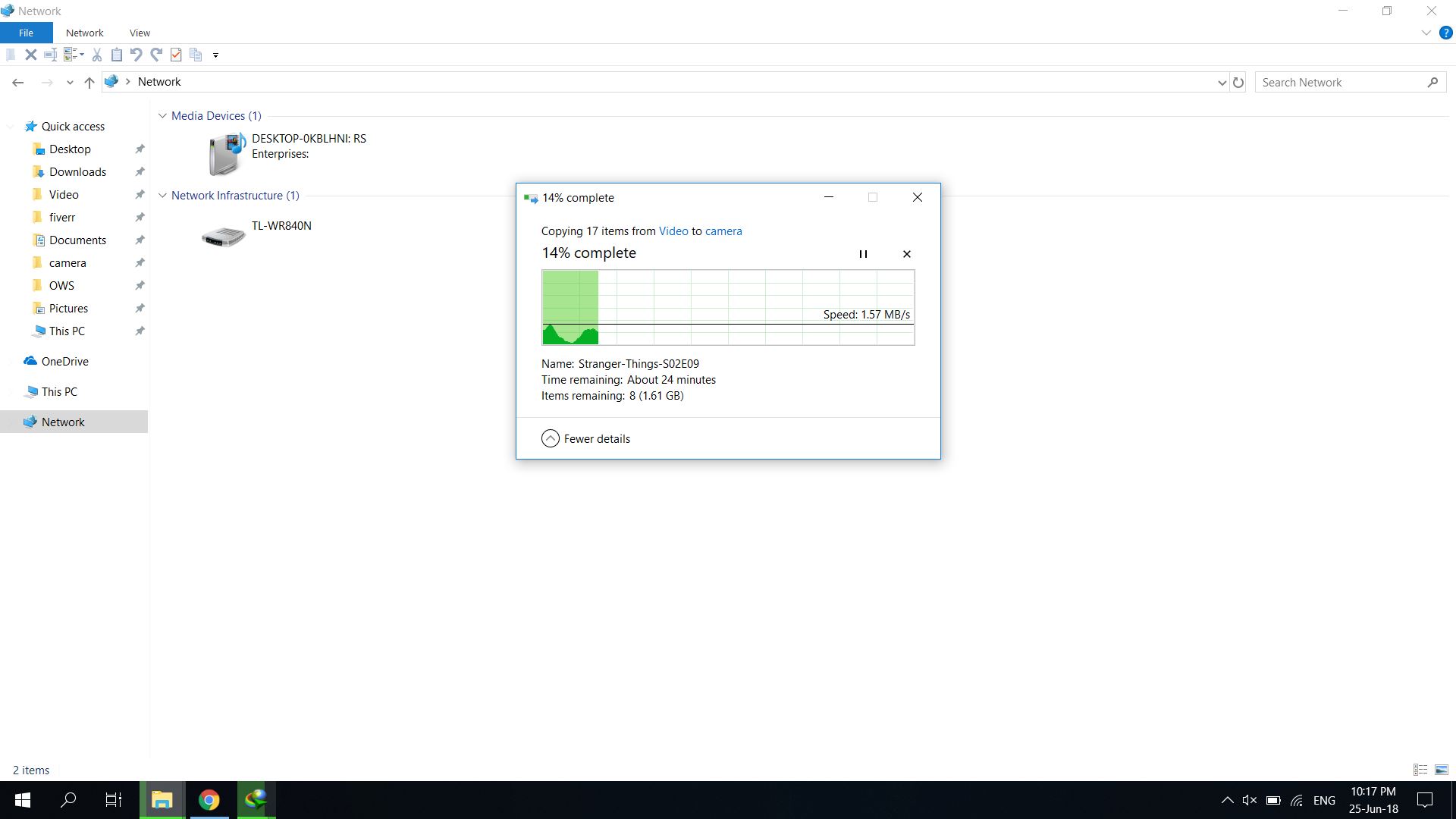1456x819 pixels.
Task: Open the fiverr folder in Quick access
Action: (62, 218)
